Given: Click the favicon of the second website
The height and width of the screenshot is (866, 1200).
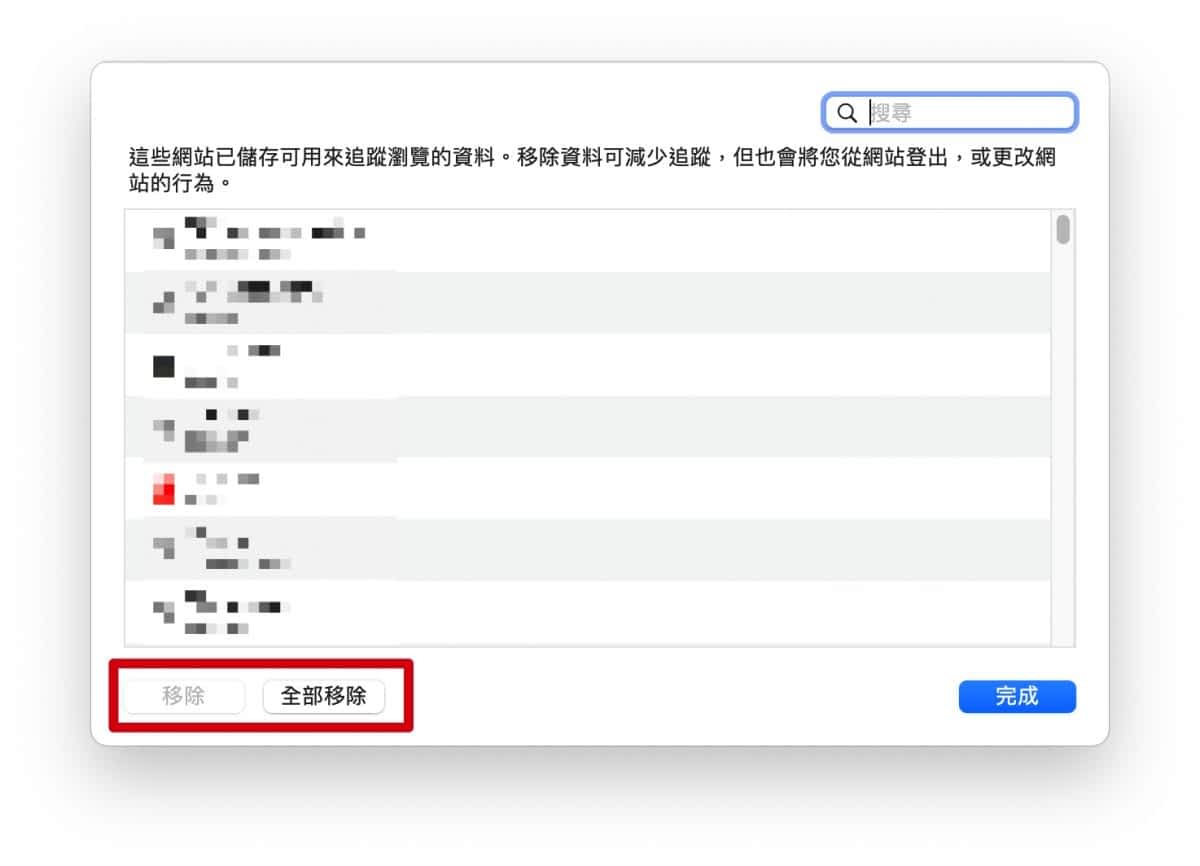Looking at the screenshot, I should (x=164, y=301).
